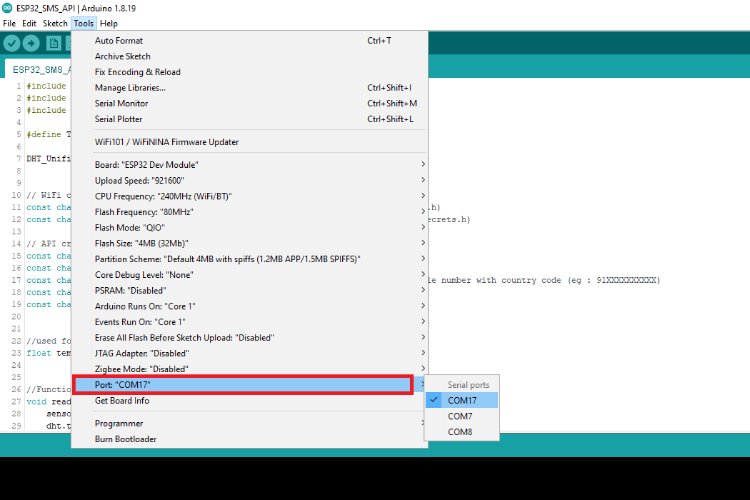Select the checked COM17 serial port
The height and width of the screenshot is (500, 750).
(x=462, y=400)
